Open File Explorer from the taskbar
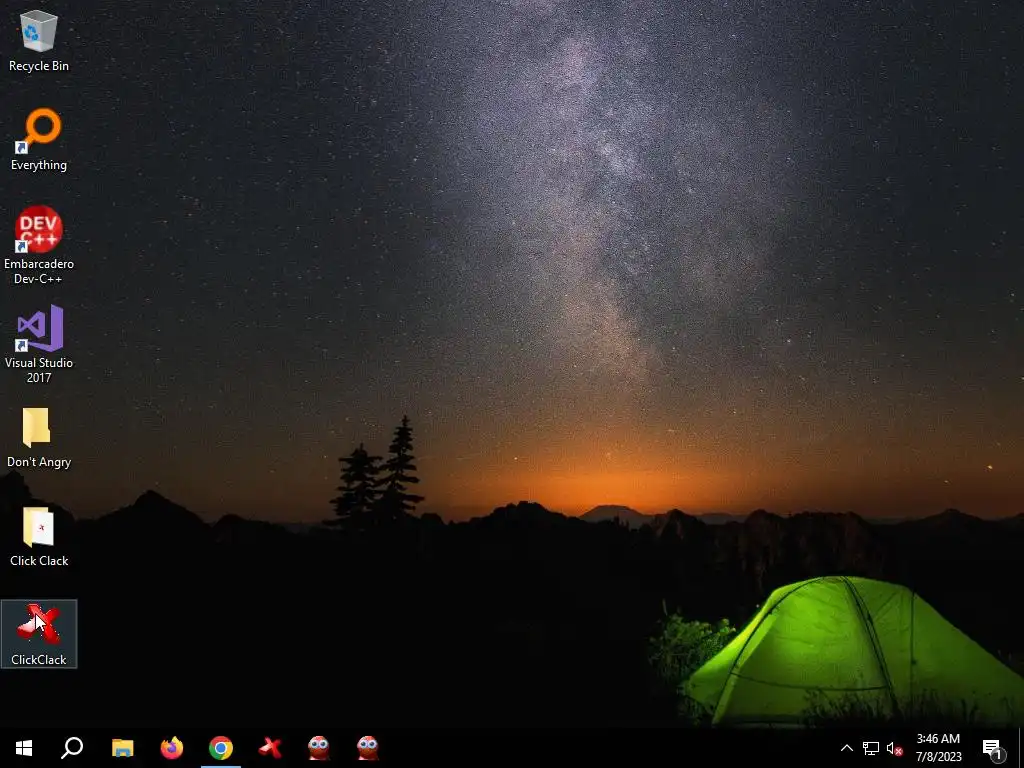The width and height of the screenshot is (1024, 768). tap(122, 748)
